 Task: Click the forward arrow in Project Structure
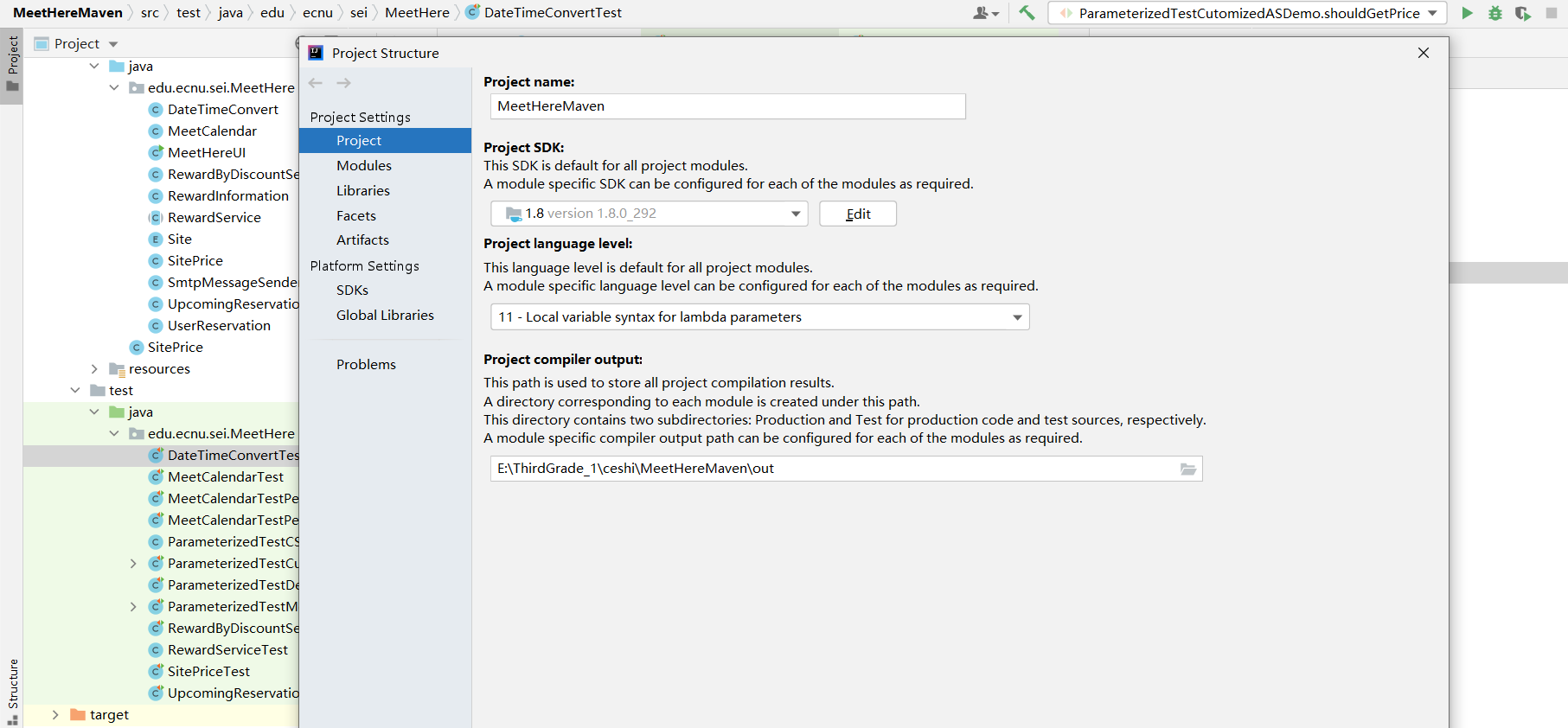coord(343,83)
